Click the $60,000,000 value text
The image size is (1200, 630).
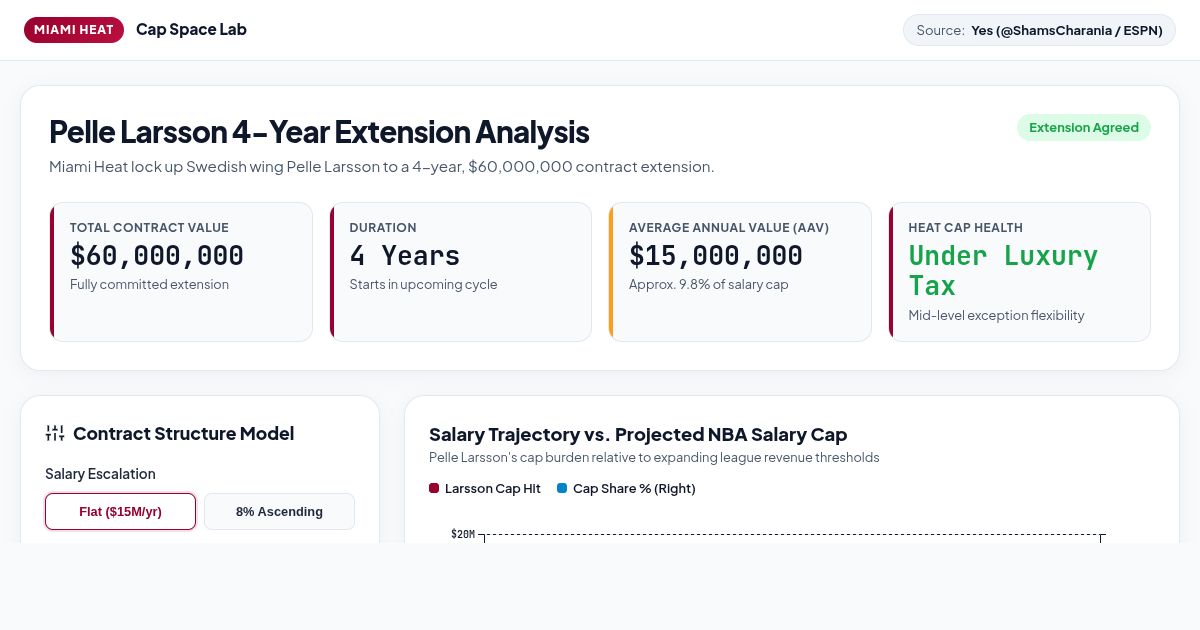[x=157, y=256]
